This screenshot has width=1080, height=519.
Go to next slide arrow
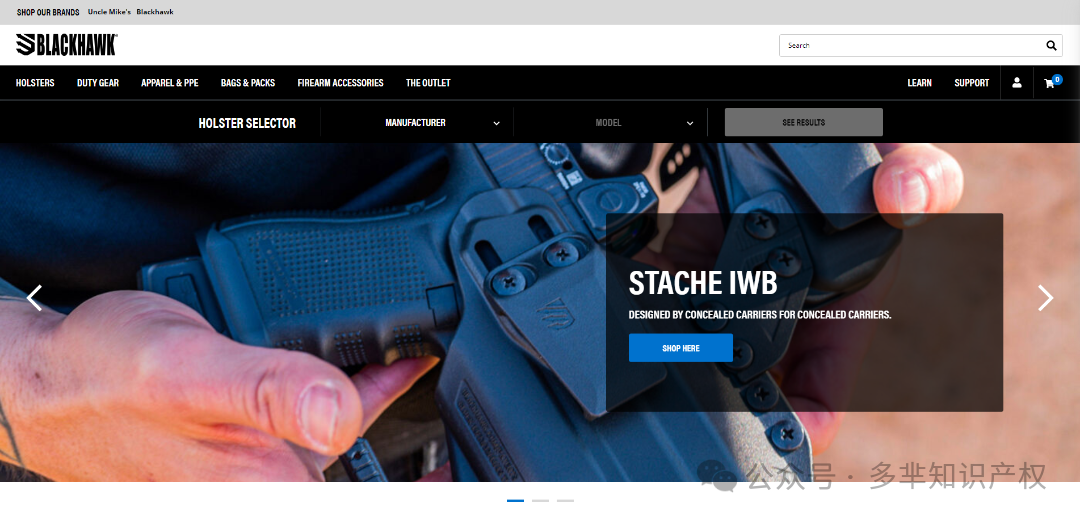click(1046, 297)
